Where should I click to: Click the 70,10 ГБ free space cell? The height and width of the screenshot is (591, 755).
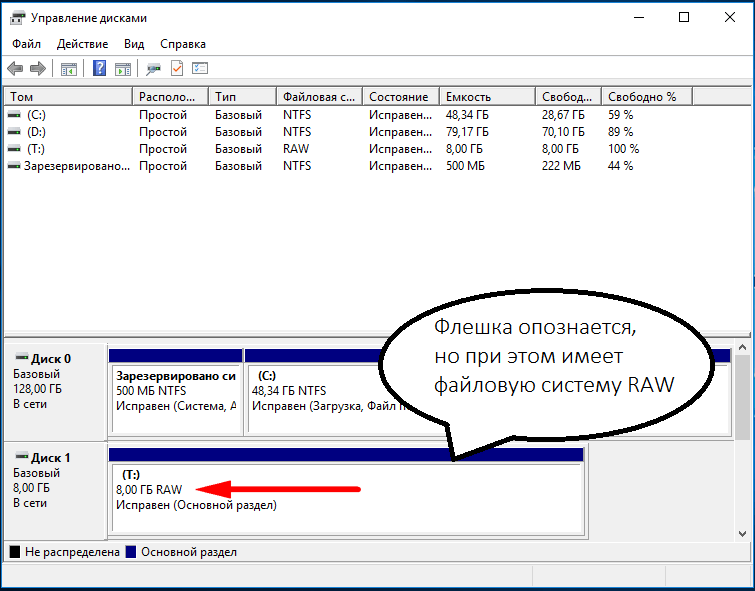563,132
